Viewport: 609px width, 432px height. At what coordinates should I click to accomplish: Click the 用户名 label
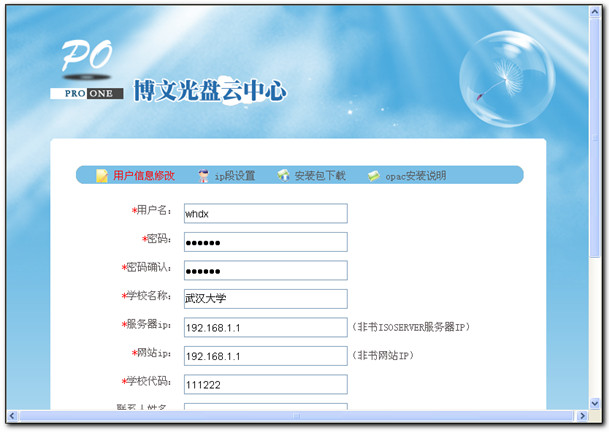click(151, 210)
